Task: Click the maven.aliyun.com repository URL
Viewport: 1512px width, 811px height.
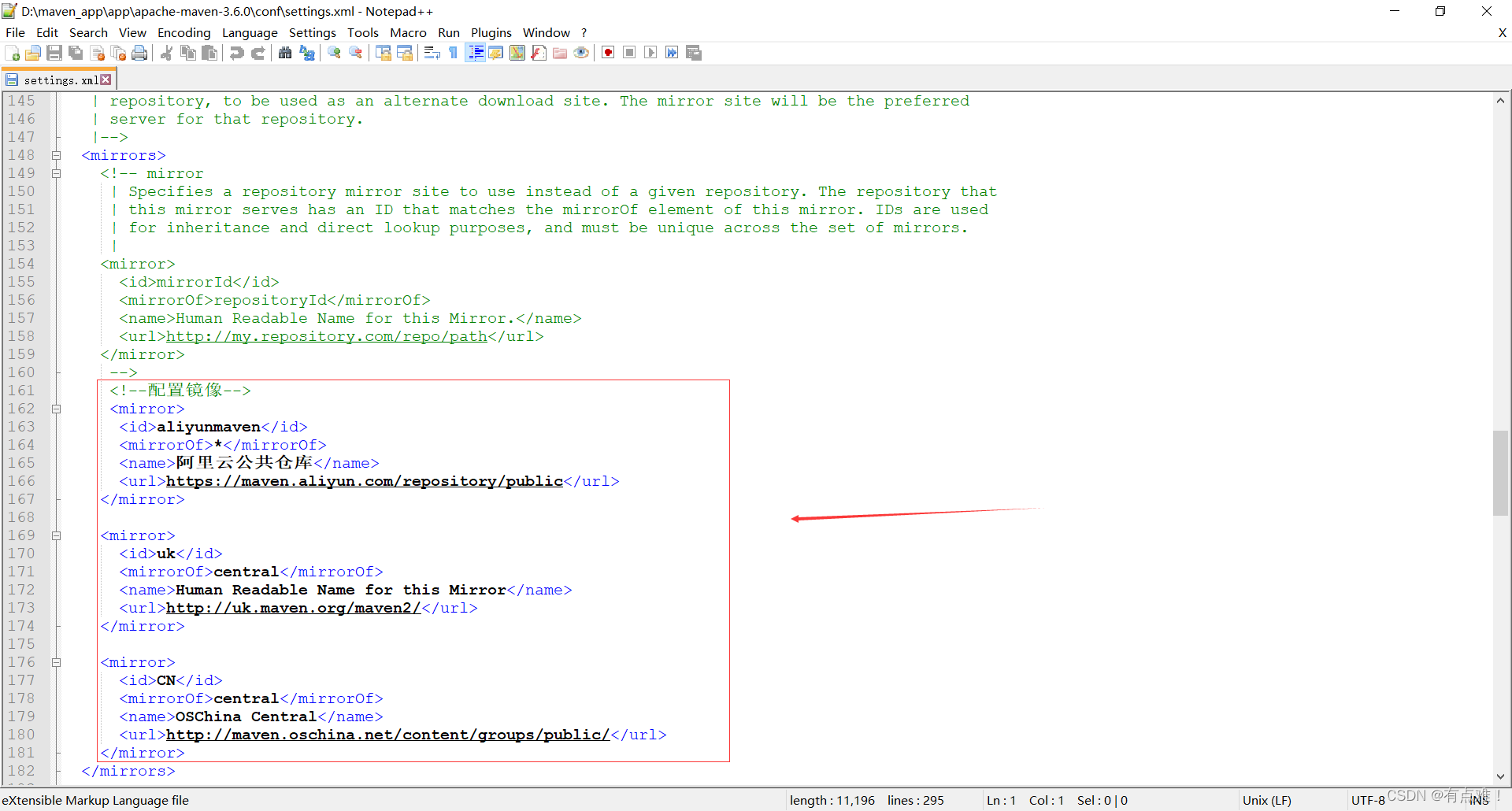Action: click(x=365, y=481)
